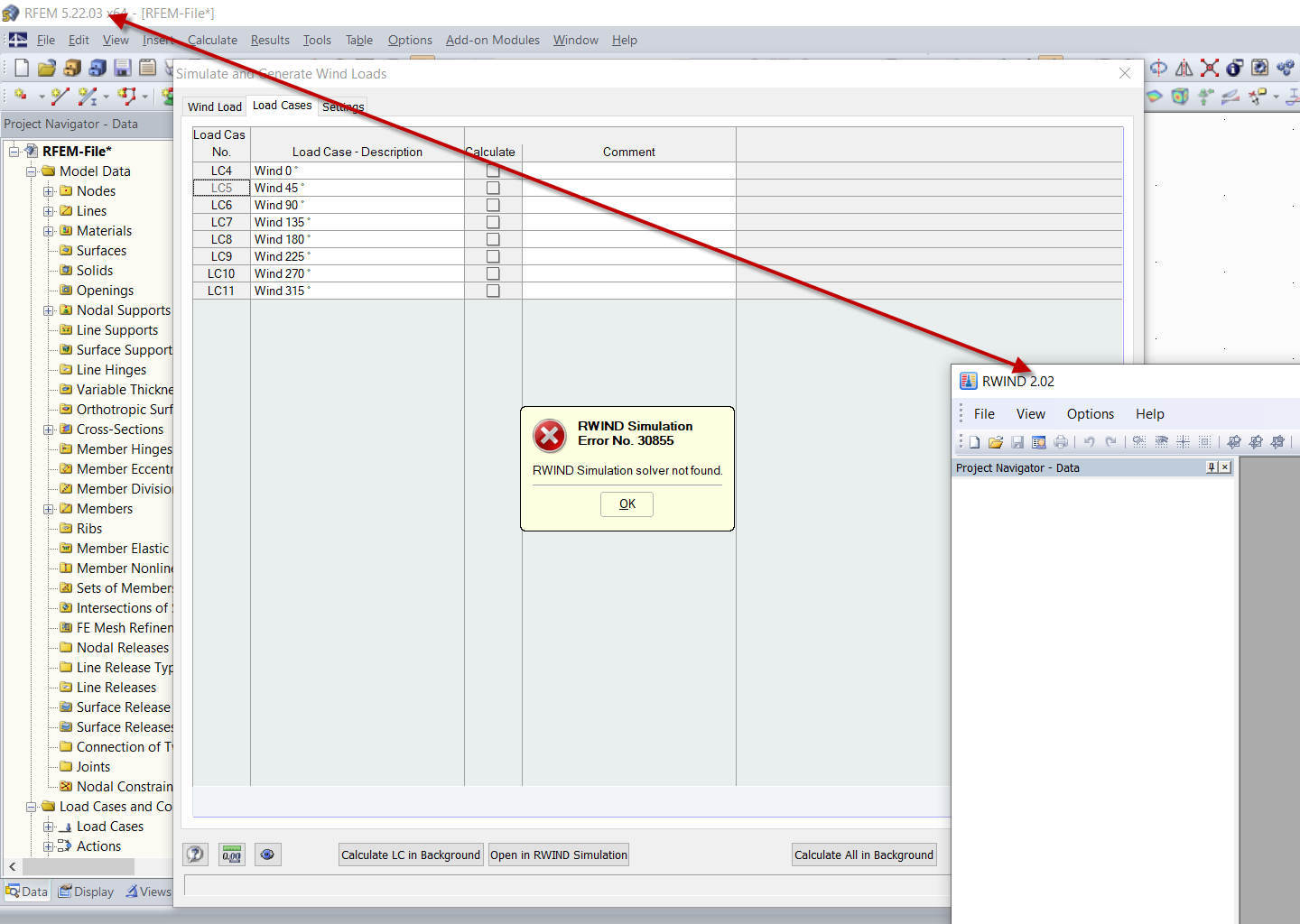Viewport: 1300px width, 924px height.
Task: Click OK on the RWIND Simulation error
Action: tap(627, 504)
